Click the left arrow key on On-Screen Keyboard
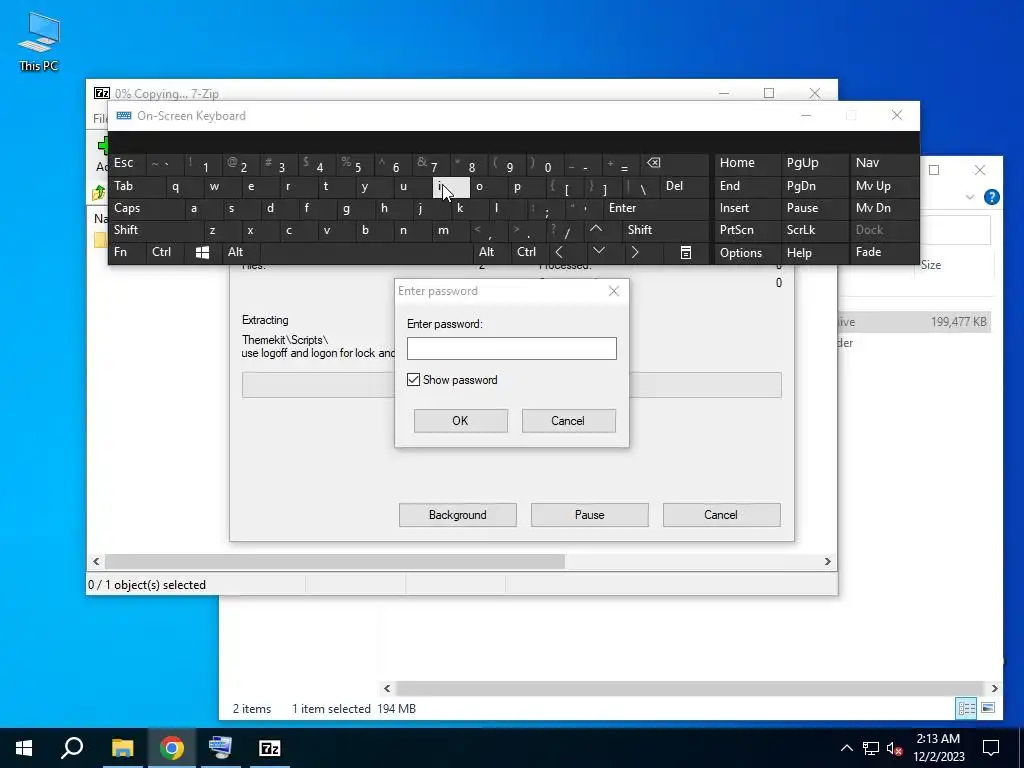Viewport: 1024px width, 768px height. [x=560, y=253]
